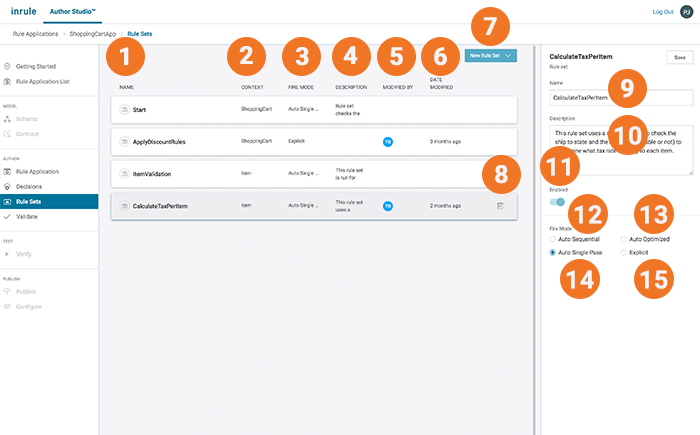Toggle the Enabled switch off
700x435 pixels.
point(557,202)
